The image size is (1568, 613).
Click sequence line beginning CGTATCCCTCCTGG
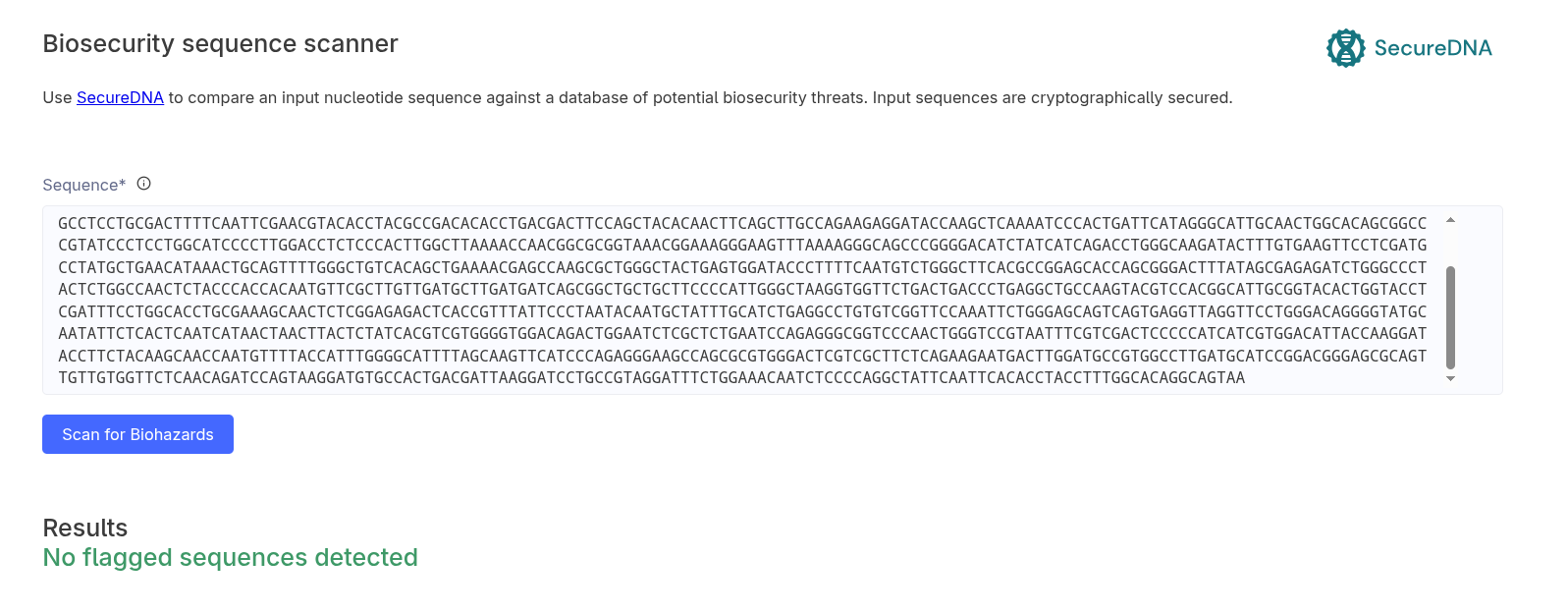click(x=742, y=246)
